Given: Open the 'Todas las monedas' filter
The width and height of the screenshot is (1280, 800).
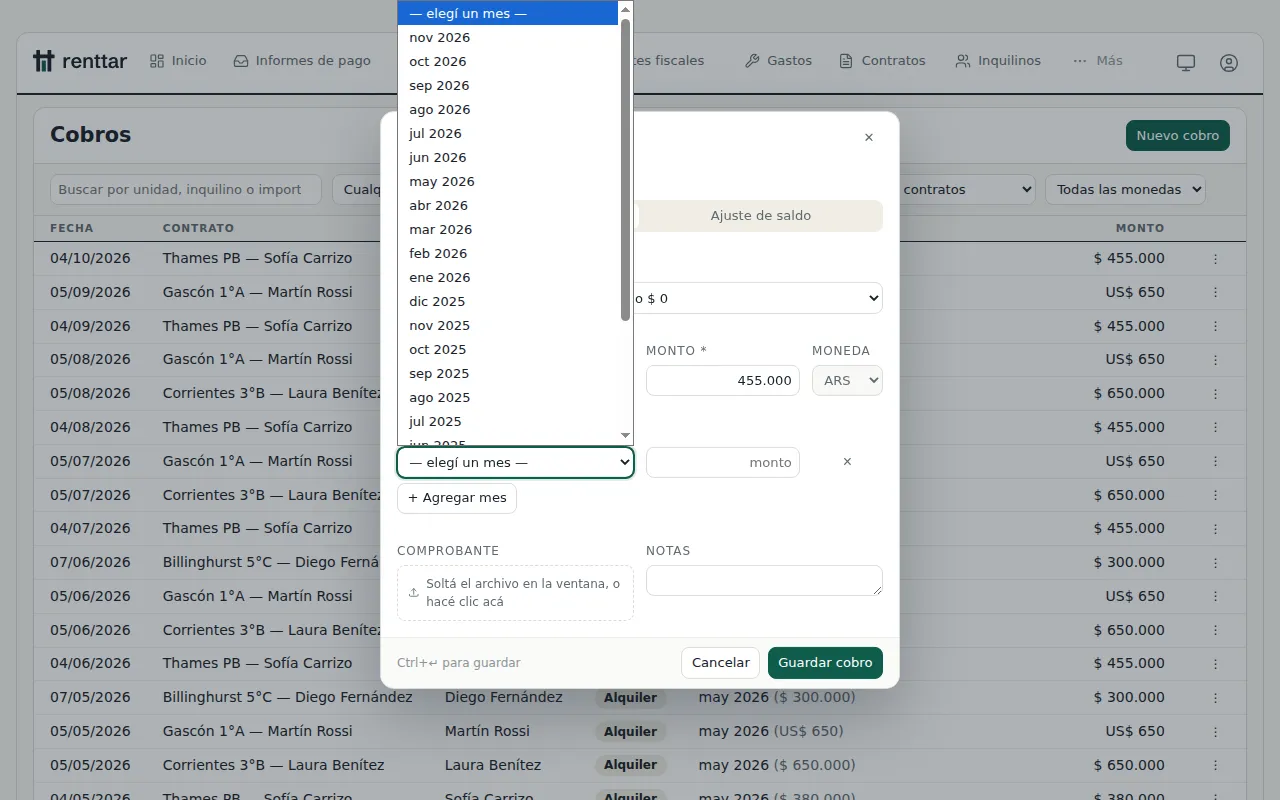Looking at the screenshot, I should [1125, 189].
